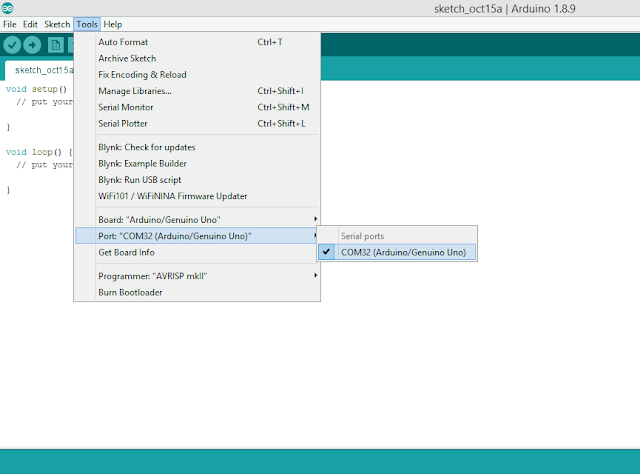The height and width of the screenshot is (474, 640).
Task: Toggle the checked COM32 (Arduino/Genuino Uno) port
Action: click(x=397, y=252)
